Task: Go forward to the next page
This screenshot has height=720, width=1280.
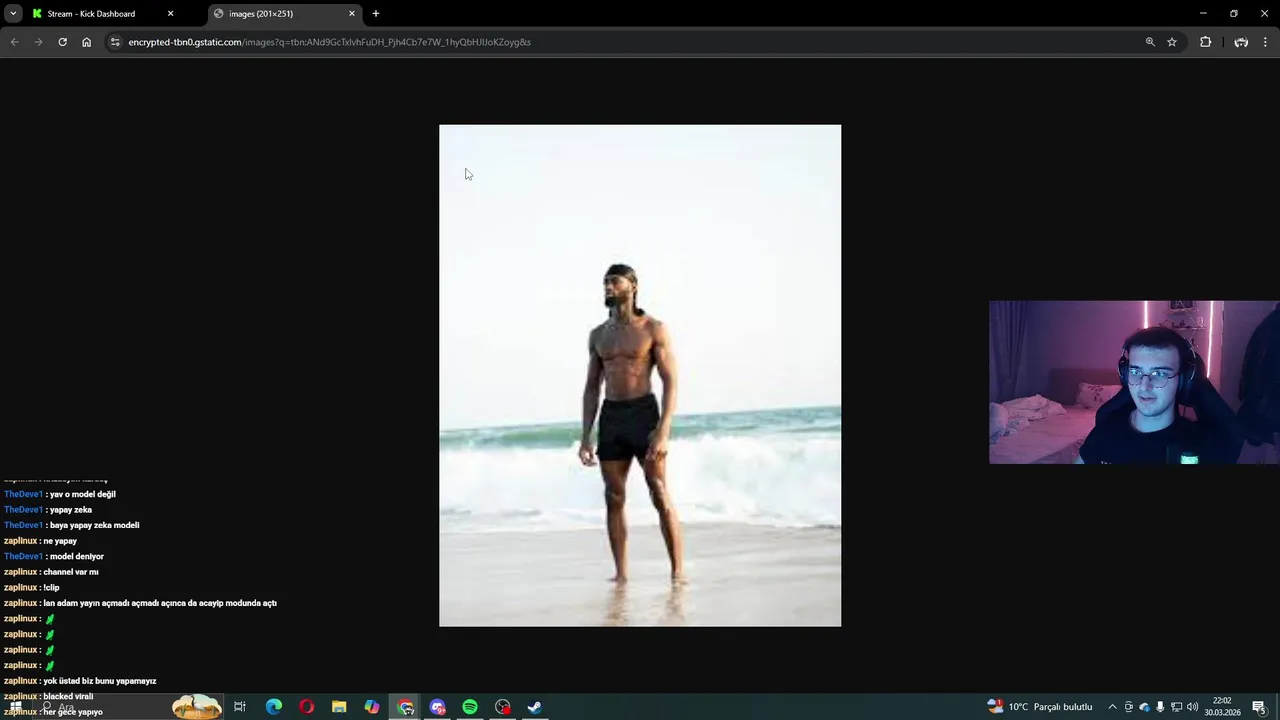Action: click(38, 42)
